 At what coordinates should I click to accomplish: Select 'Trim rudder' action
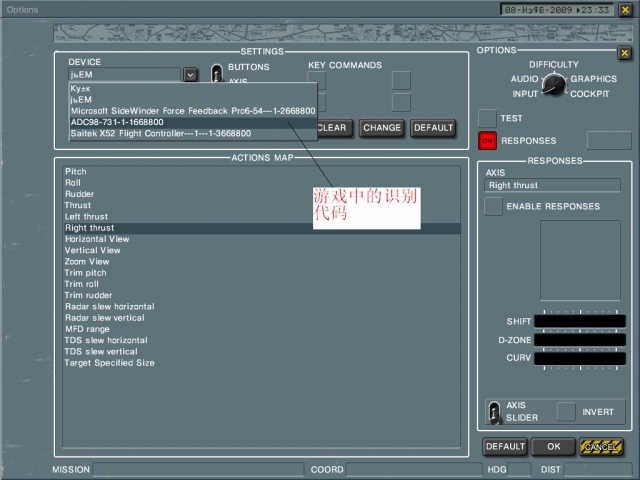pos(262,295)
